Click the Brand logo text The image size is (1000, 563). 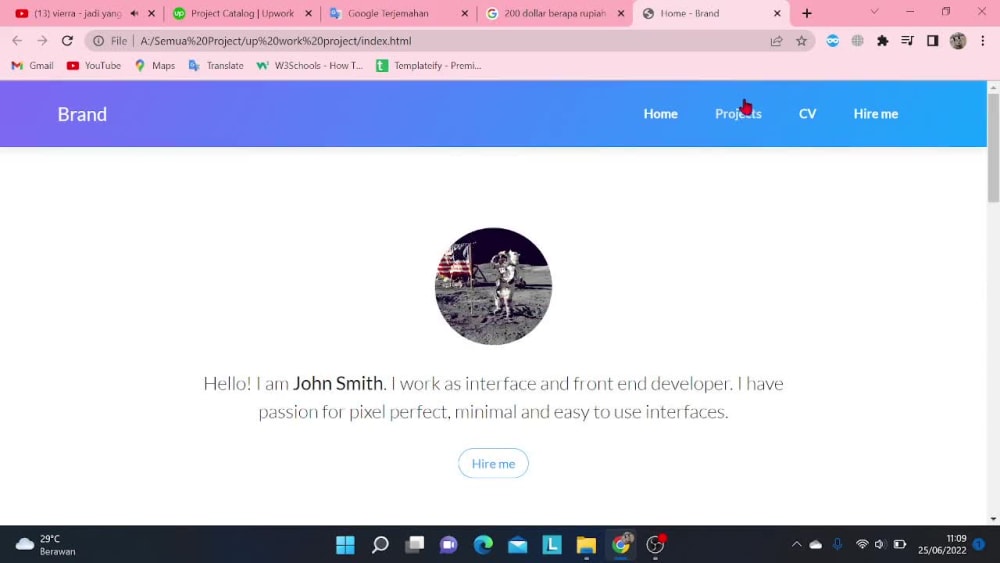[82, 114]
